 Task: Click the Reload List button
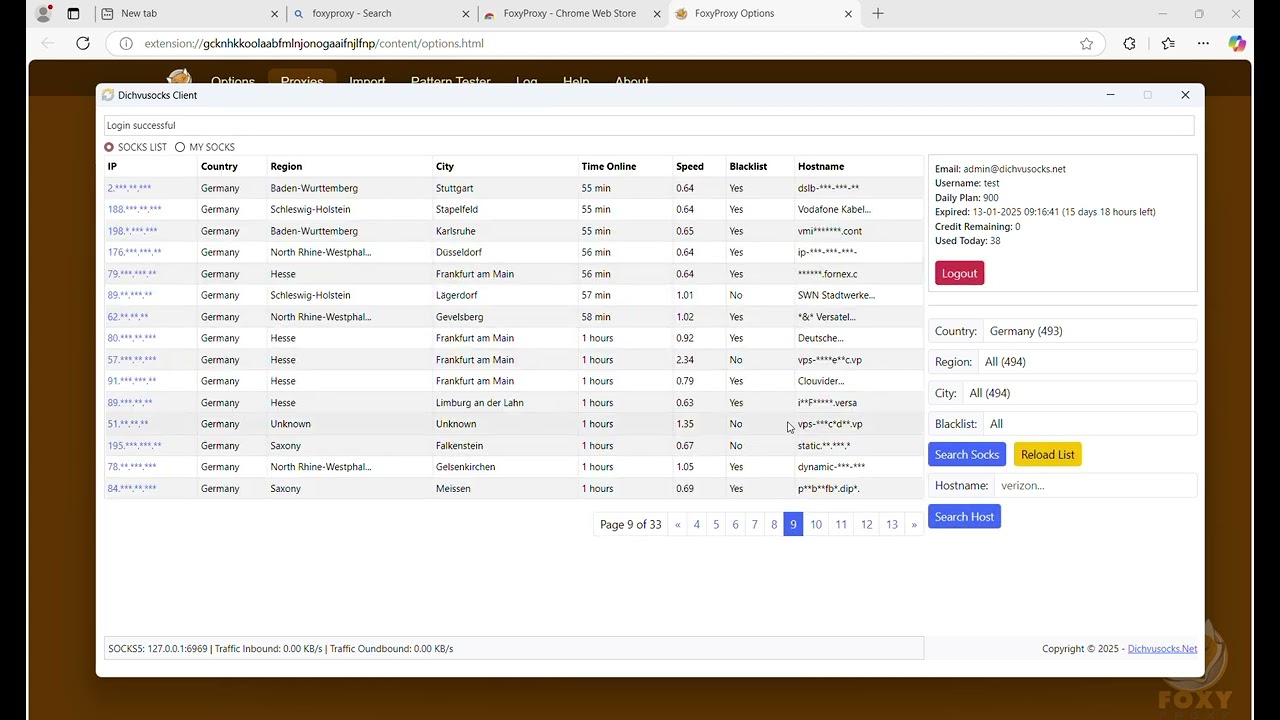[1047, 455]
